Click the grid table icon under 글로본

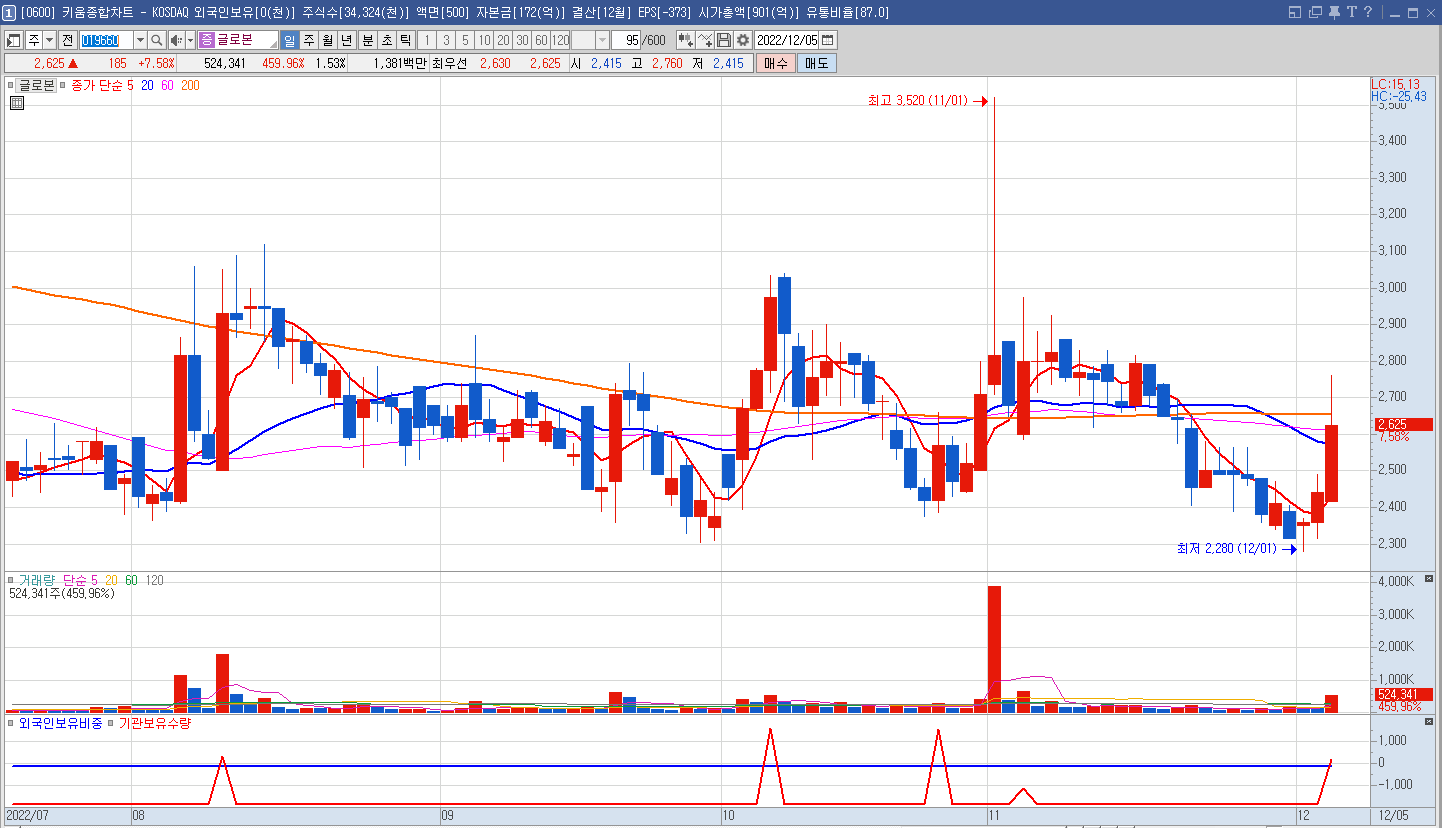coord(15,102)
